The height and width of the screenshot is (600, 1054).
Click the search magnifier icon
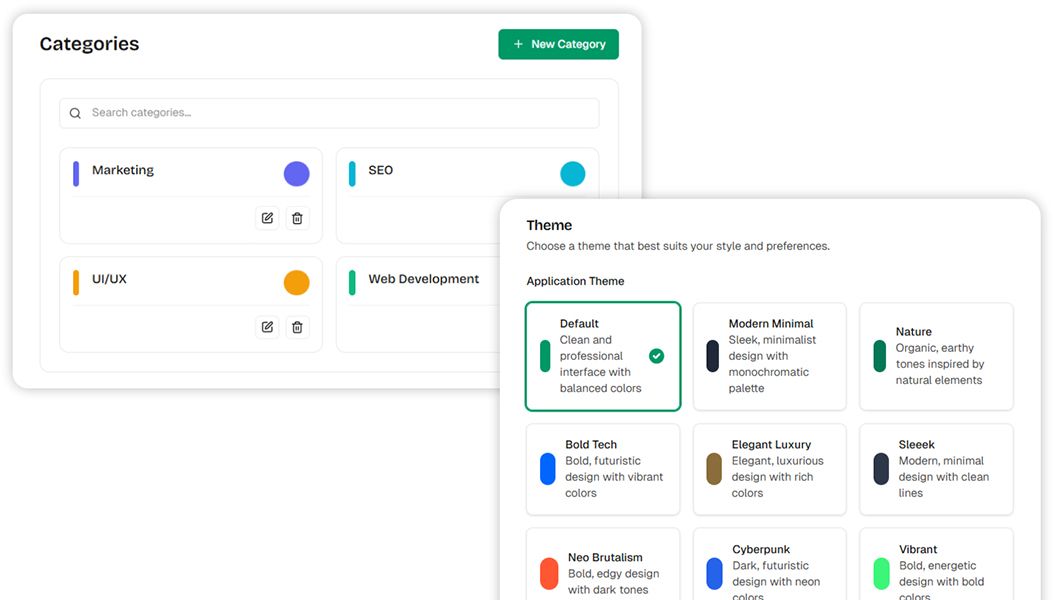[x=75, y=113]
